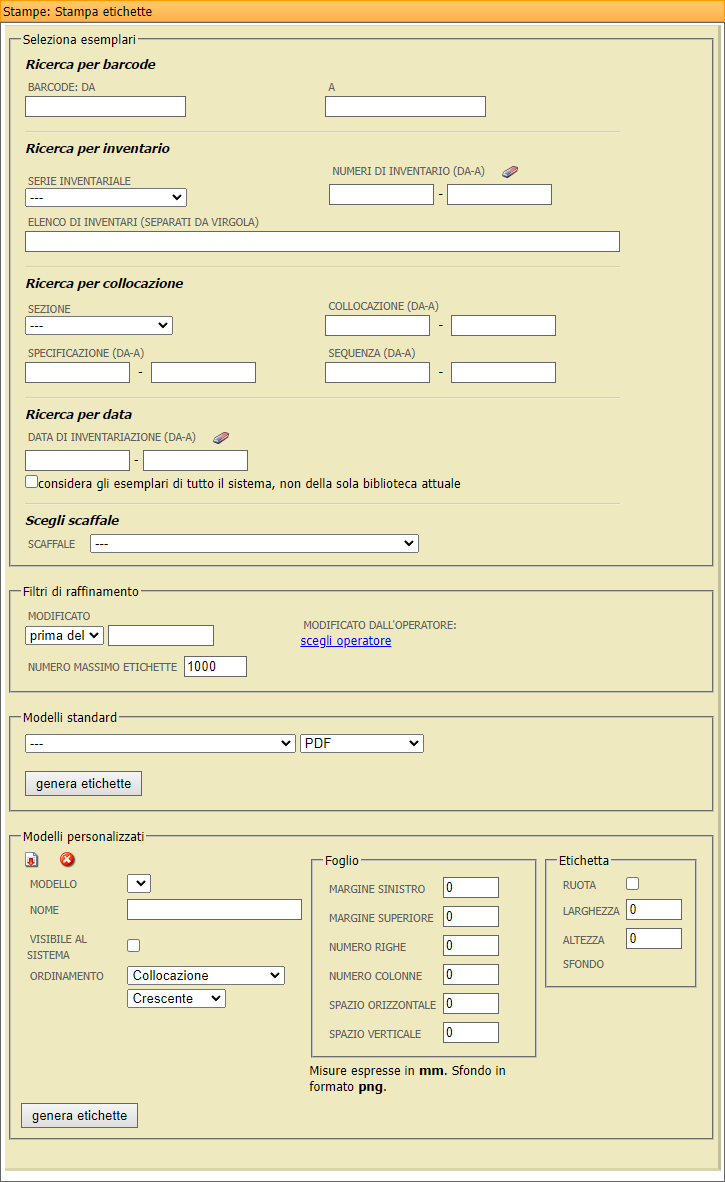Viewport: 725px width, 1182px height.
Task: Expand the Collocazione ordinamento dropdown
Action: click(206, 975)
